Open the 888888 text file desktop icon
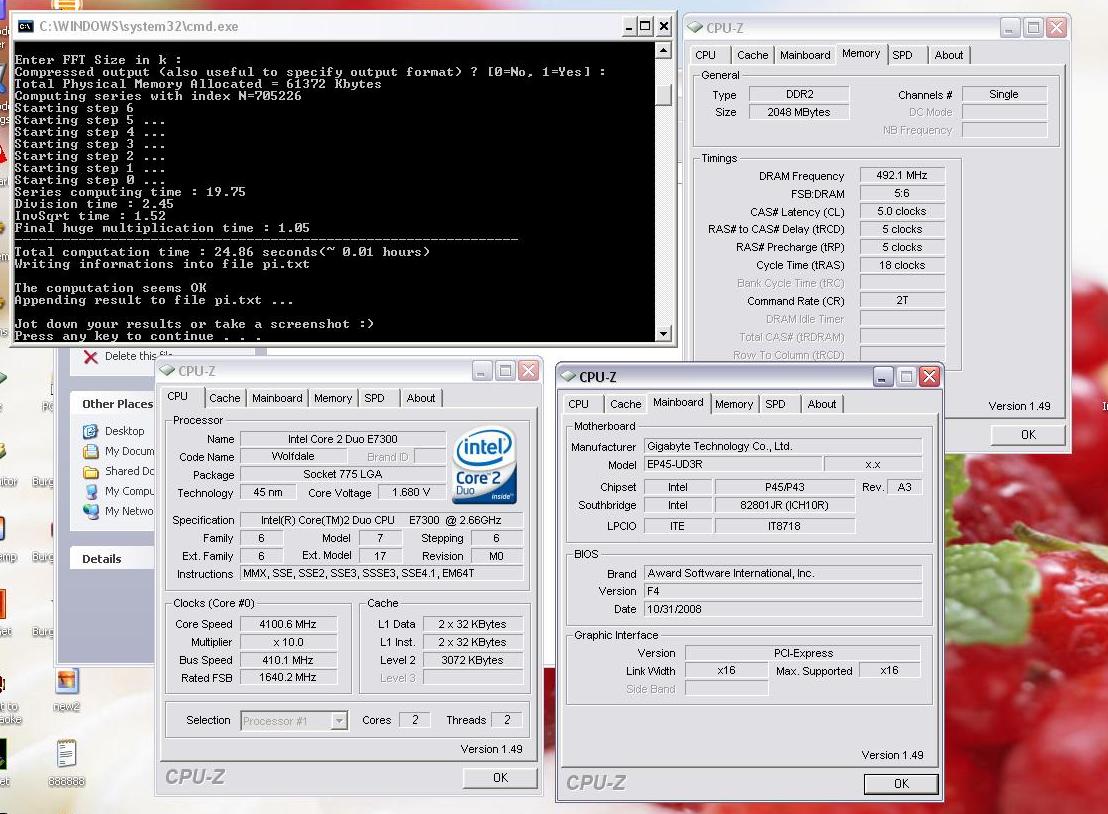 tap(66, 753)
